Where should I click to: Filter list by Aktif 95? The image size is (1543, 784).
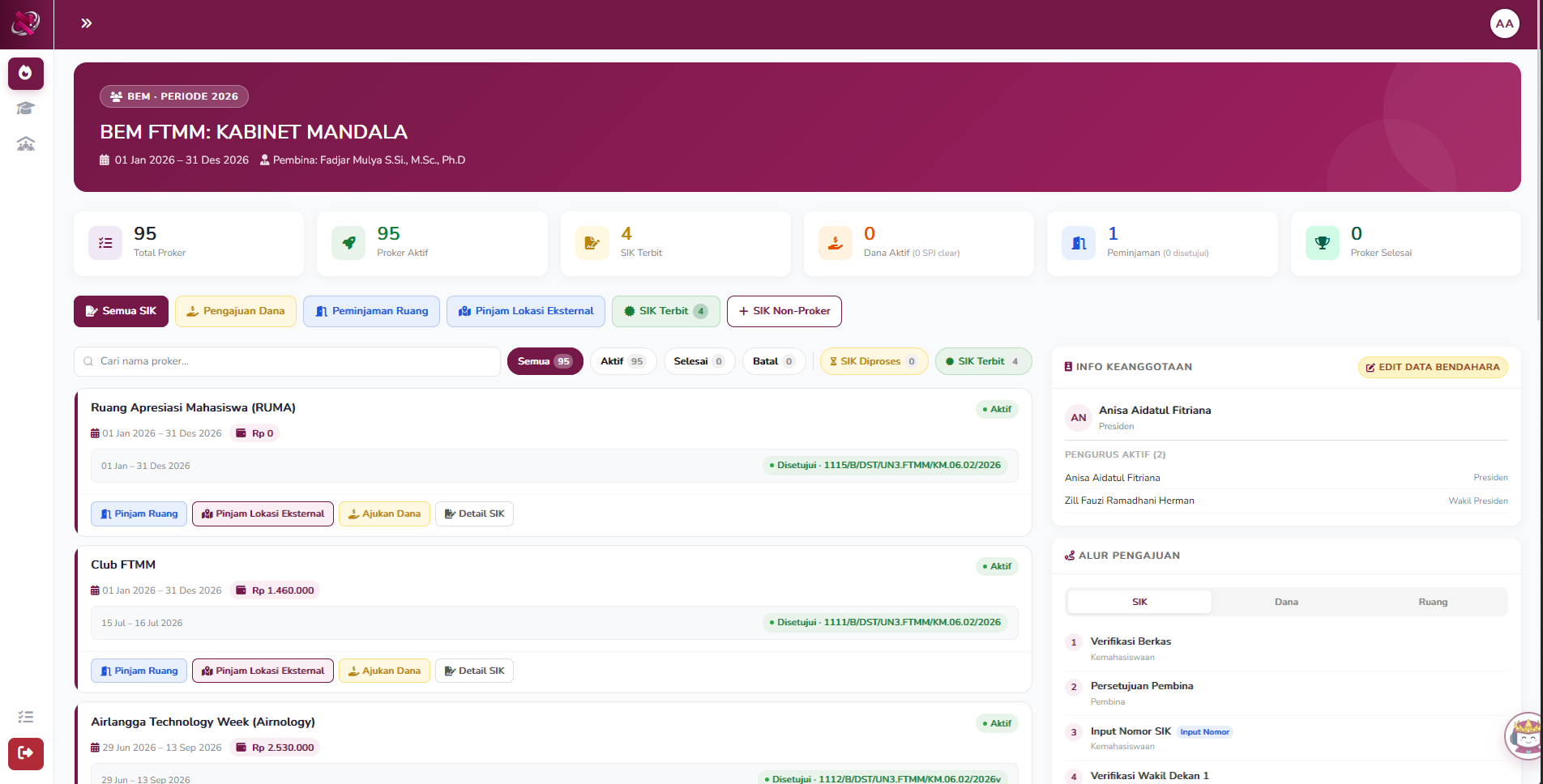pyautogui.click(x=622, y=361)
